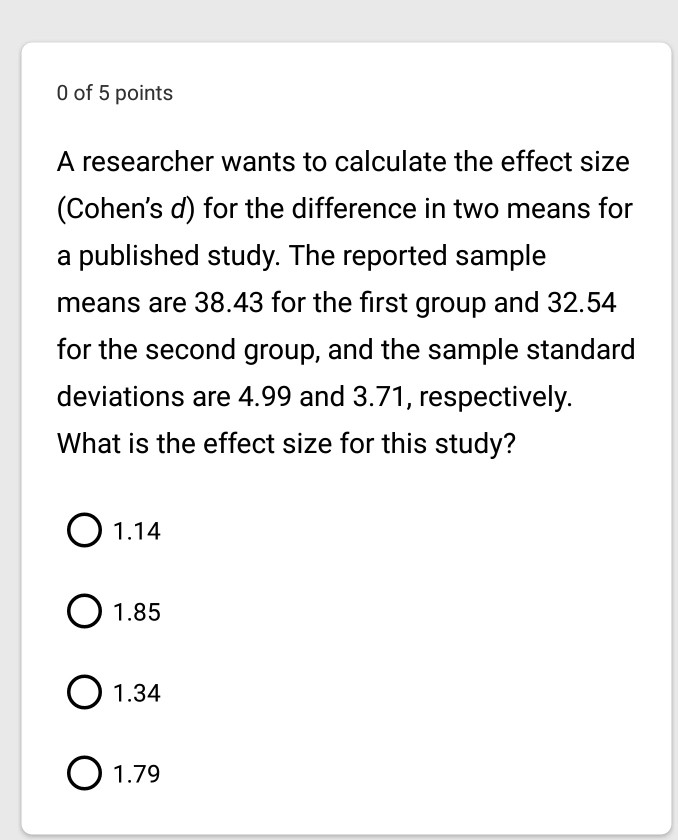678x840 pixels.
Task: Pick the 1.79 radio button
Action: pos(84,773)
